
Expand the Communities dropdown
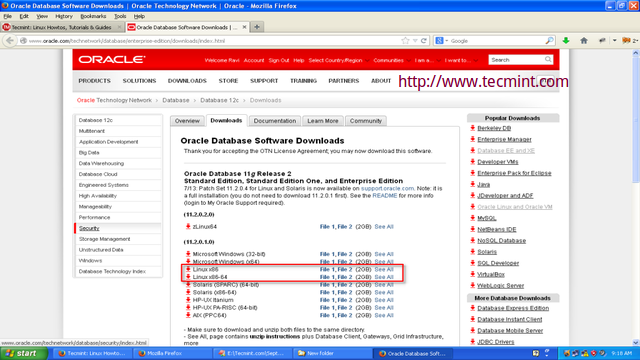click(391, 60)
